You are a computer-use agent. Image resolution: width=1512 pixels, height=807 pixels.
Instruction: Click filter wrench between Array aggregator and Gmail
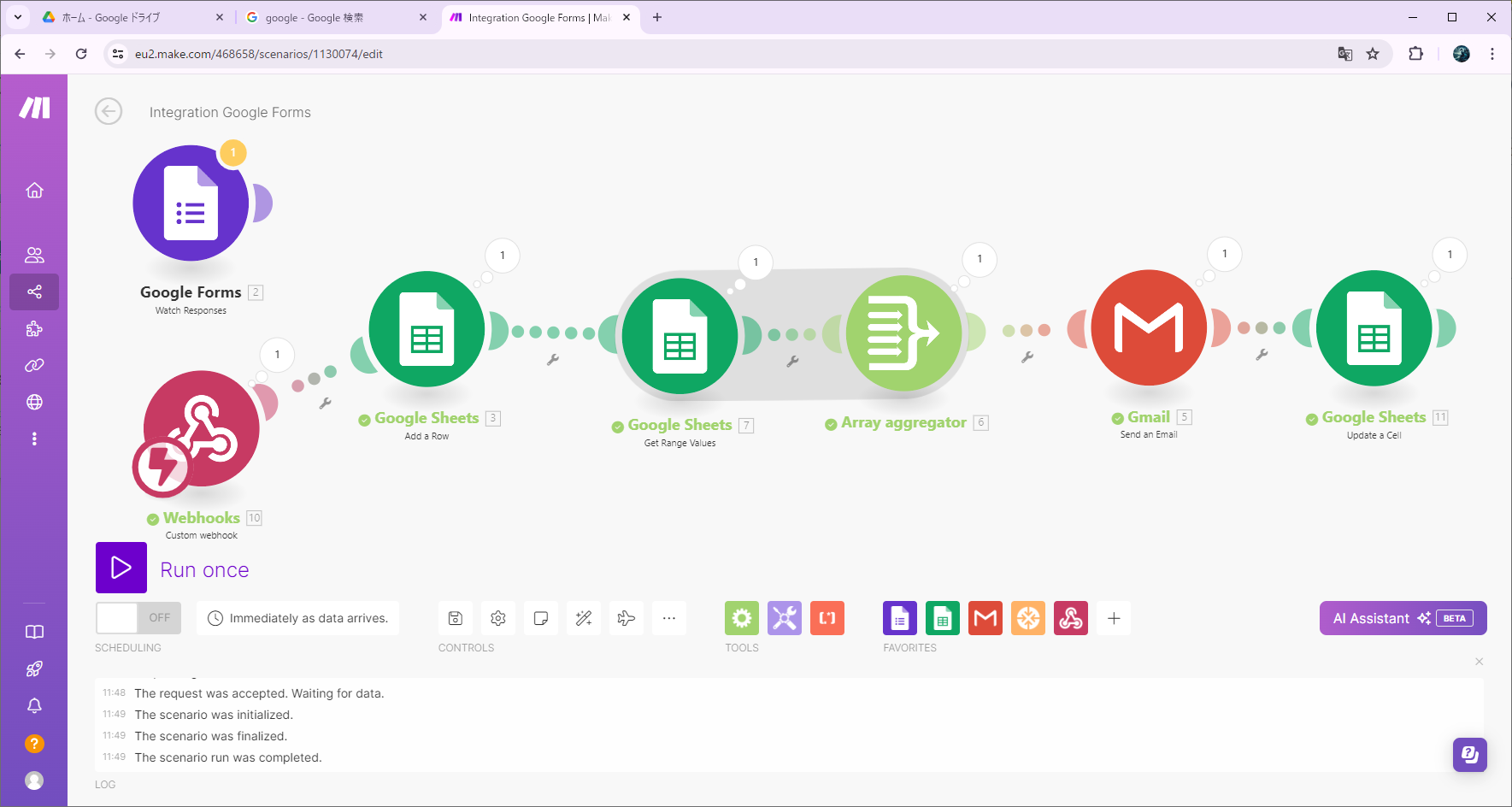coord(1027,357)
